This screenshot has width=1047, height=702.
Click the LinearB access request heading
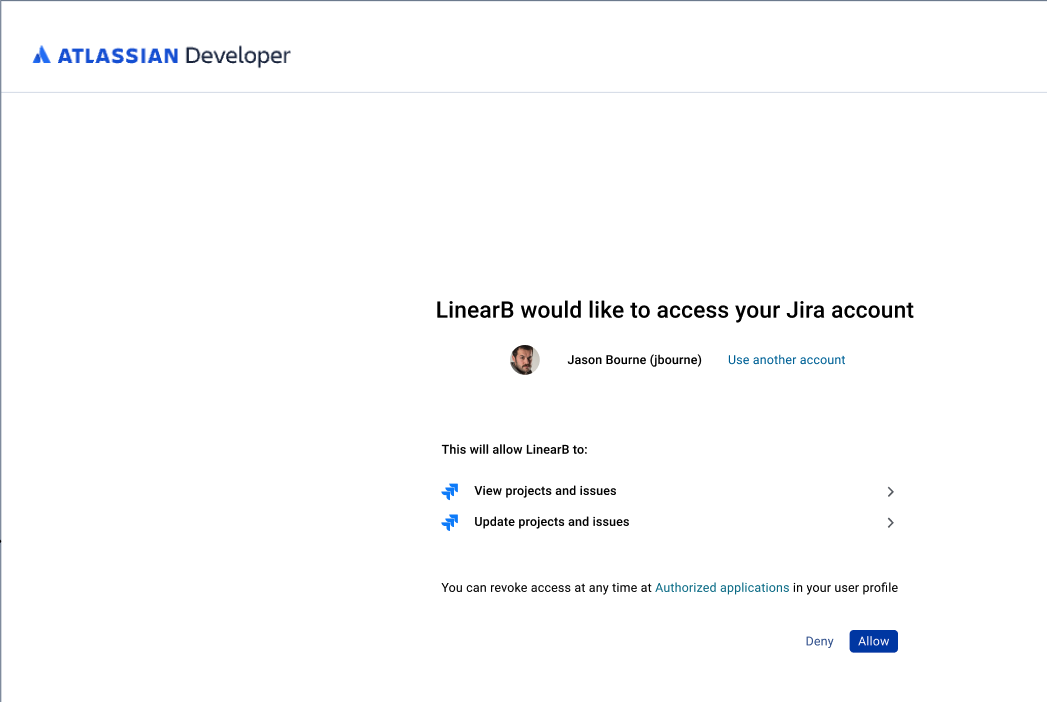pos(674,311)
